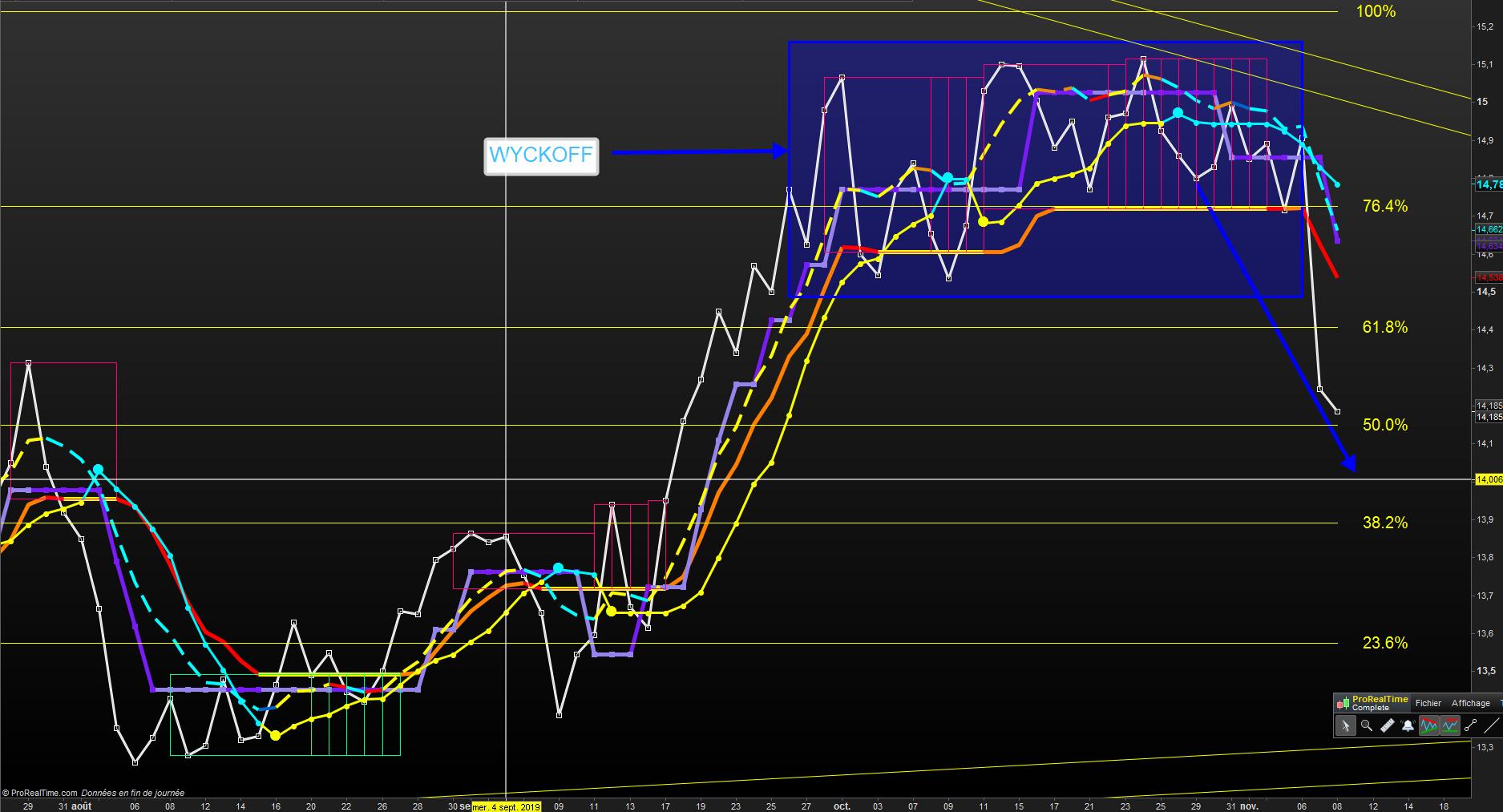Open the Affichage menu
Image resolution: width=1503 pixels, height=812 pixels.
[x=1471, y=703]
